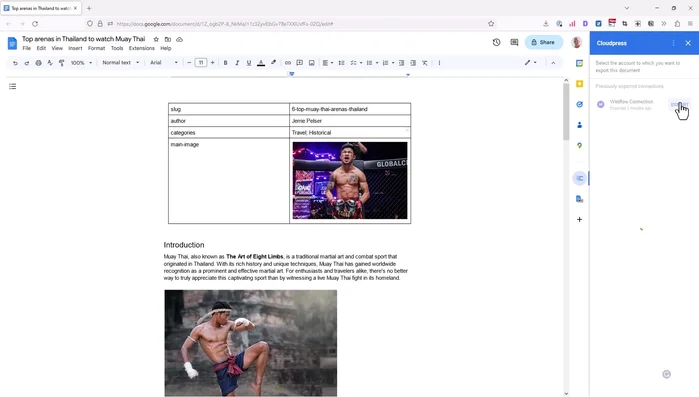Click the Print icon
Screen dimensions: 699x397
pos(38,63)
